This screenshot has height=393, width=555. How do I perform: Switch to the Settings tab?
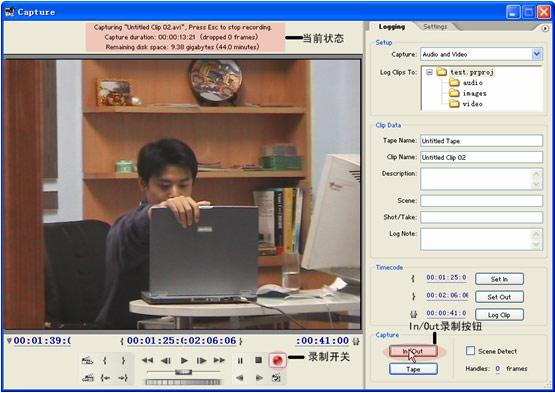pyautogui.click(x=435, y=27)
